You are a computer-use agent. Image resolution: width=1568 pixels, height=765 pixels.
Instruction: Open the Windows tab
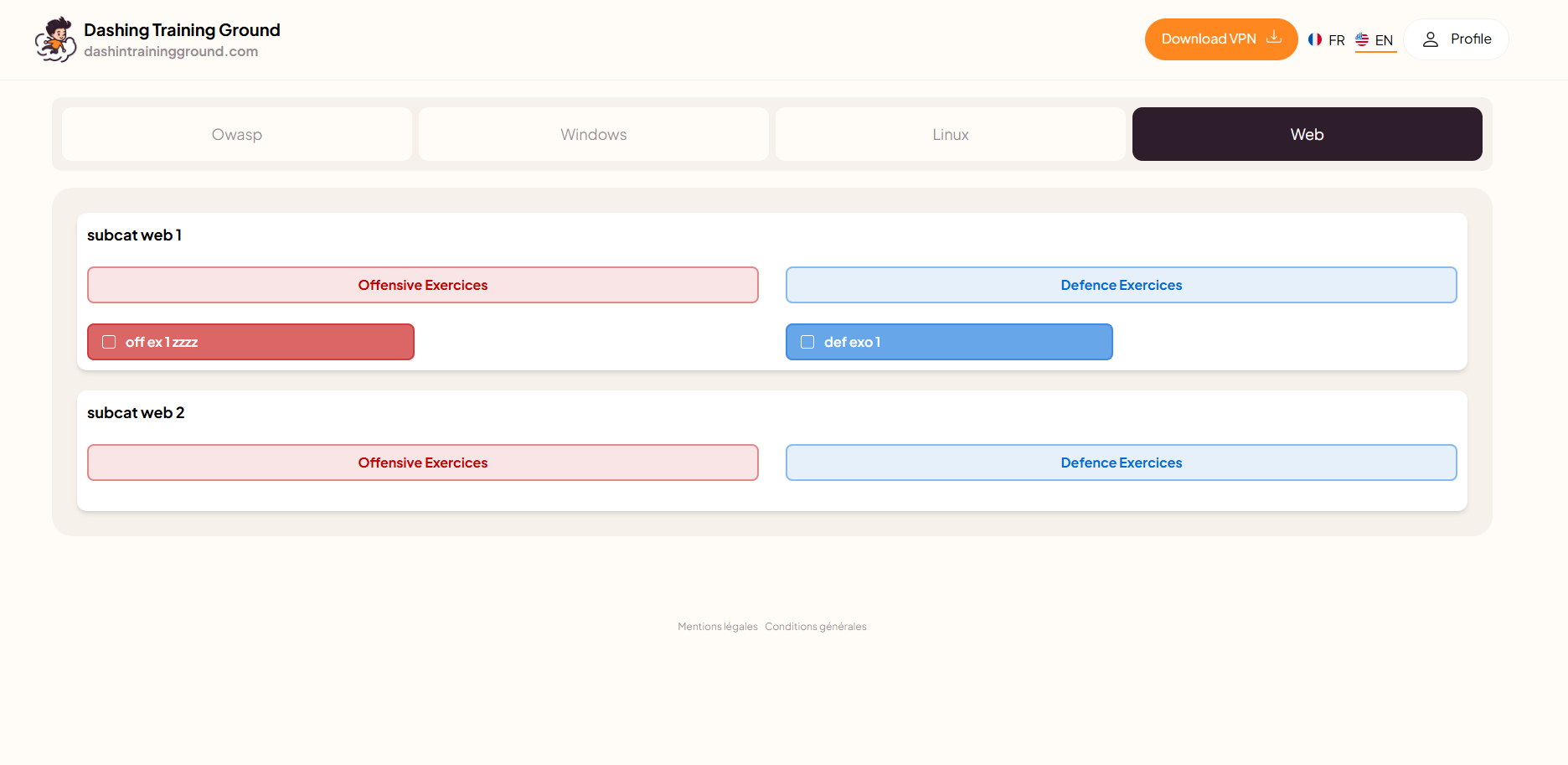click(x=593, y=134)
